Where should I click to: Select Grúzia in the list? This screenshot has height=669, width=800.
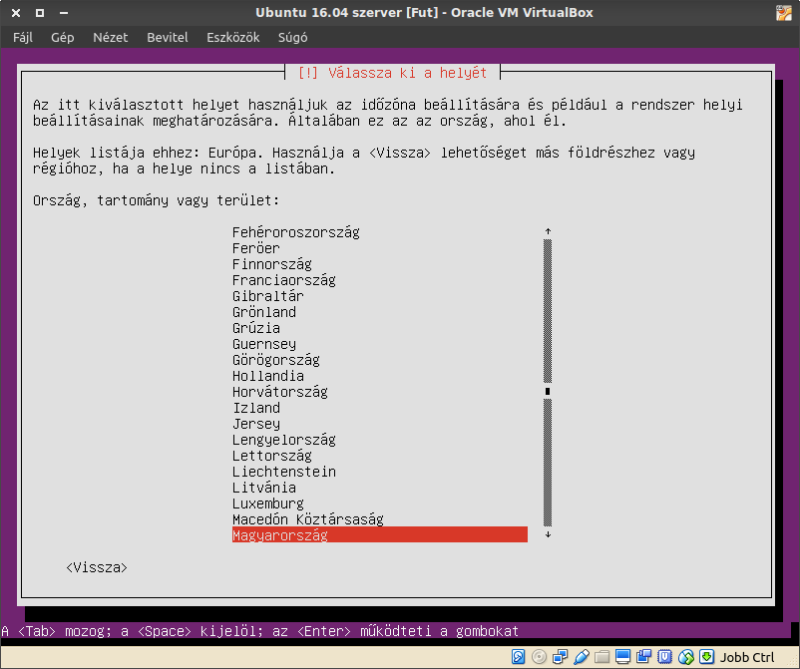(x=256, y=328)
